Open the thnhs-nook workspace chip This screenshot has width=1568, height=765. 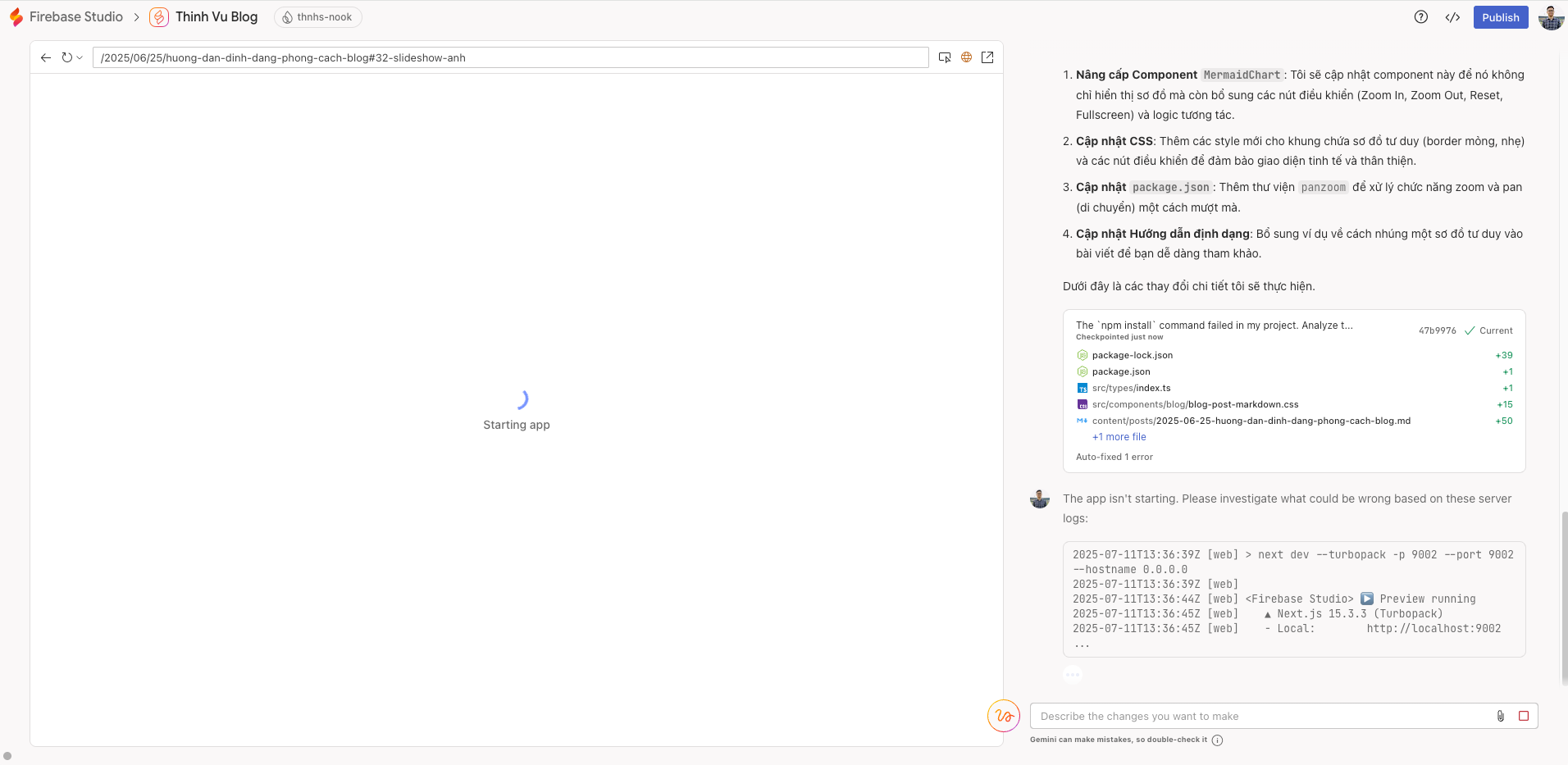click(x=317, y=16)
